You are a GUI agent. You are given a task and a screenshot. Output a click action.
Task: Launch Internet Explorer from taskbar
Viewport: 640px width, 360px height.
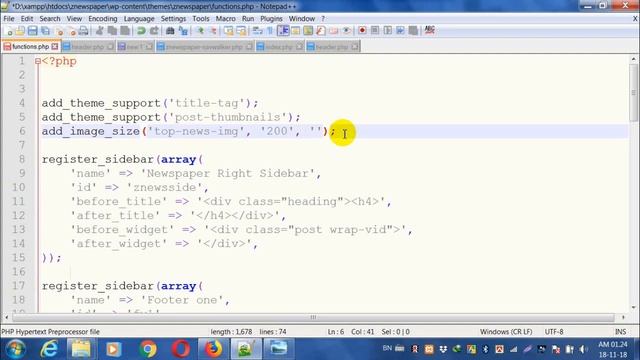point(49,349)
